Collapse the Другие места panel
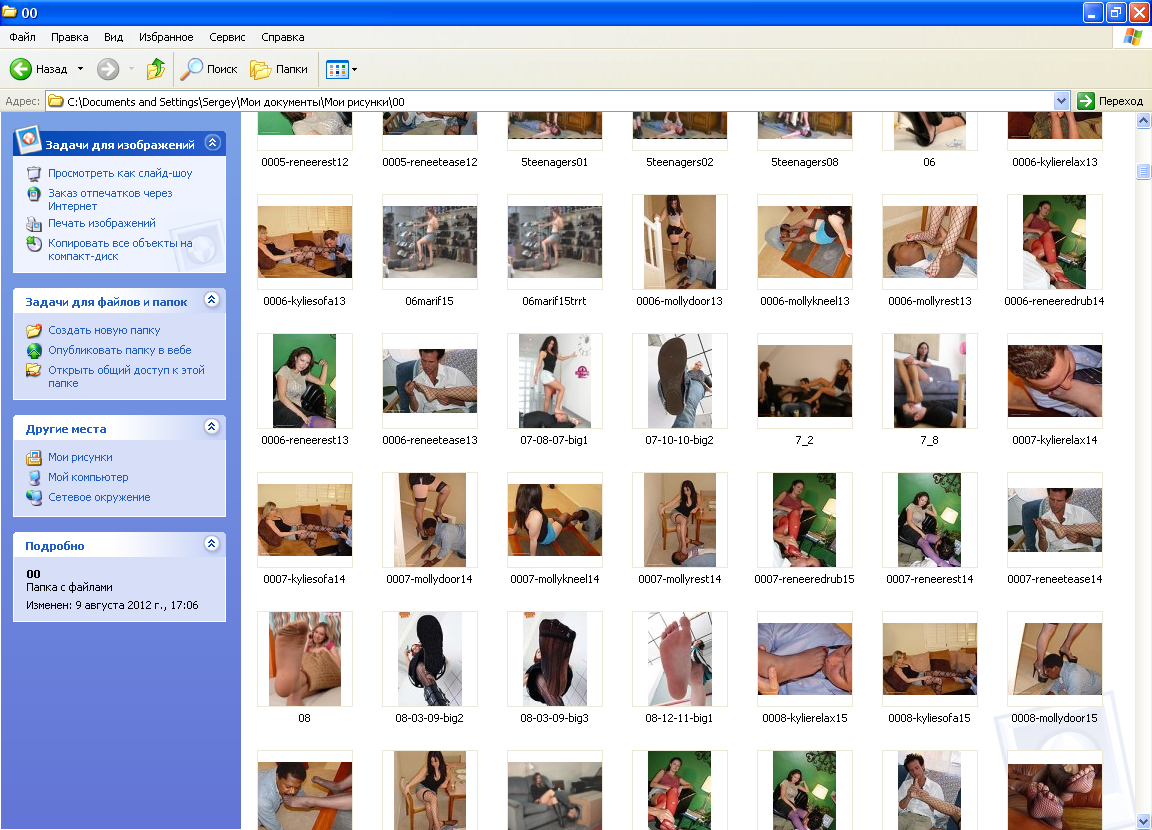 click(x=212, y=427)
